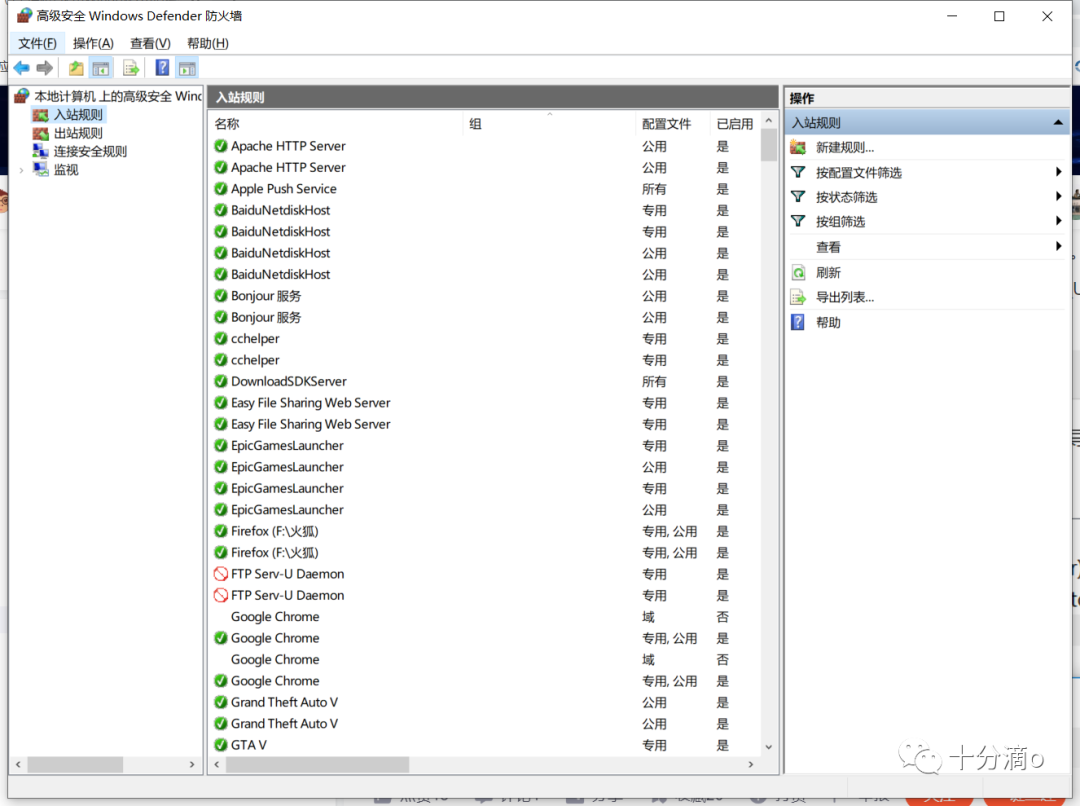Select the first Easy File Sharing Web Server rule

485,402
